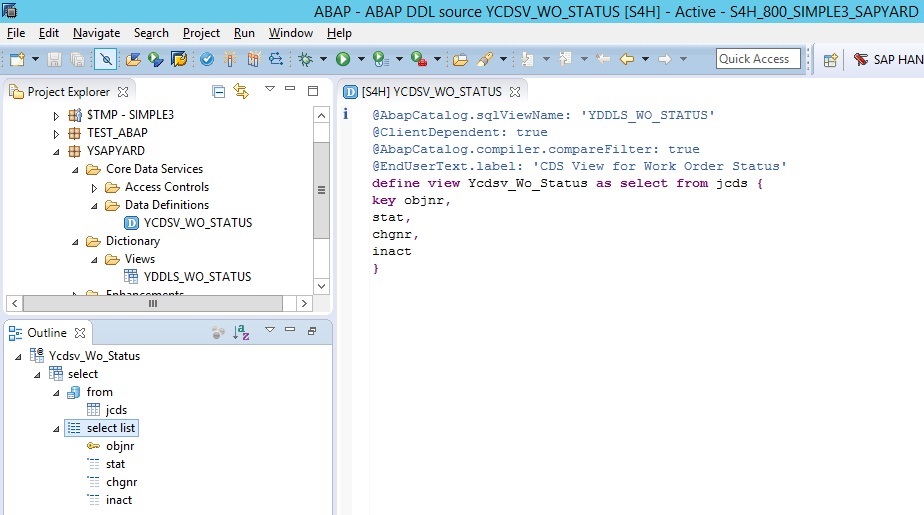
Task: Open the Run dropdown arrow
Action: 361,59
